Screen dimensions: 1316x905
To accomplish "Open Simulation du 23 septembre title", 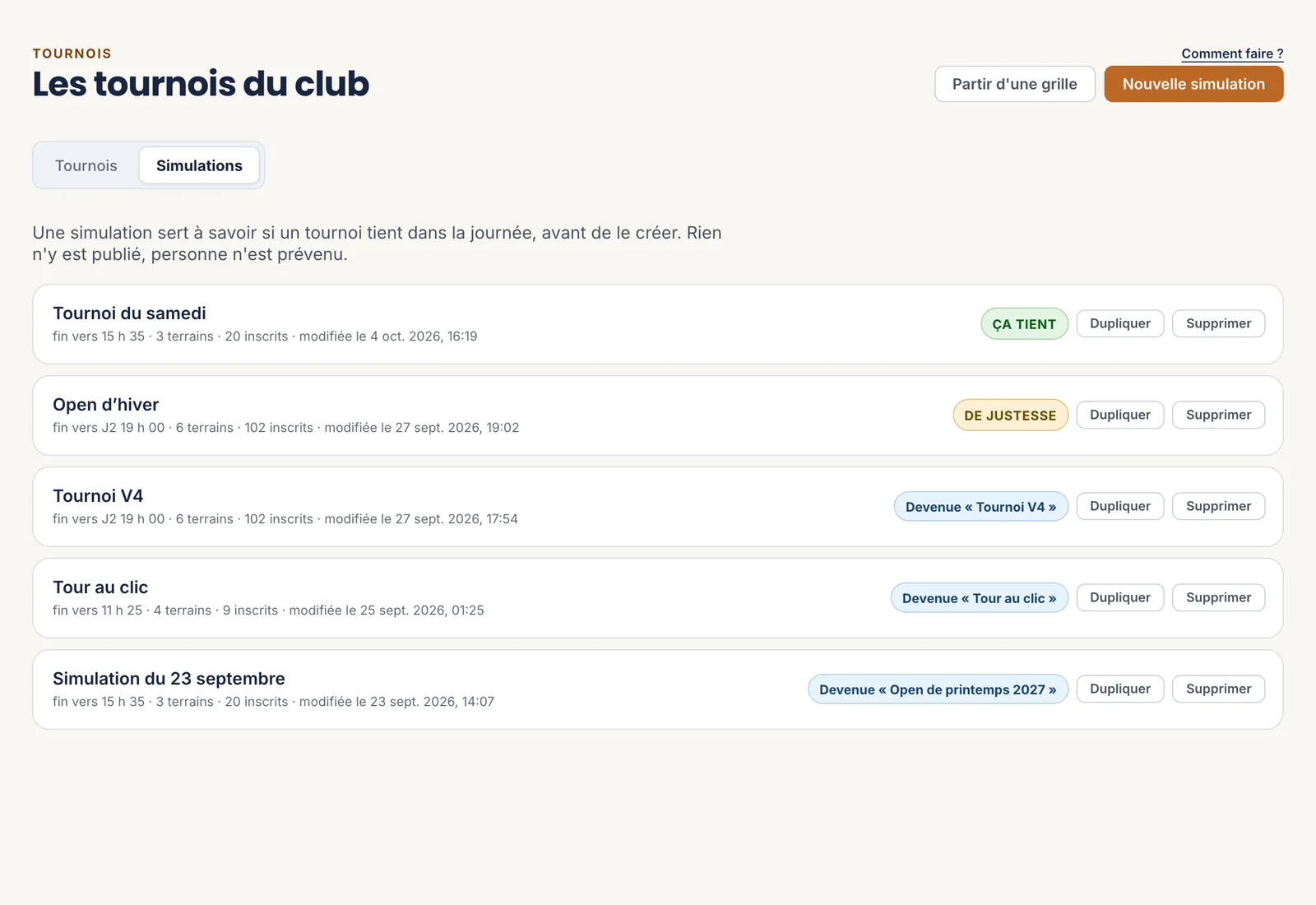I will click(x=169, y=679).
